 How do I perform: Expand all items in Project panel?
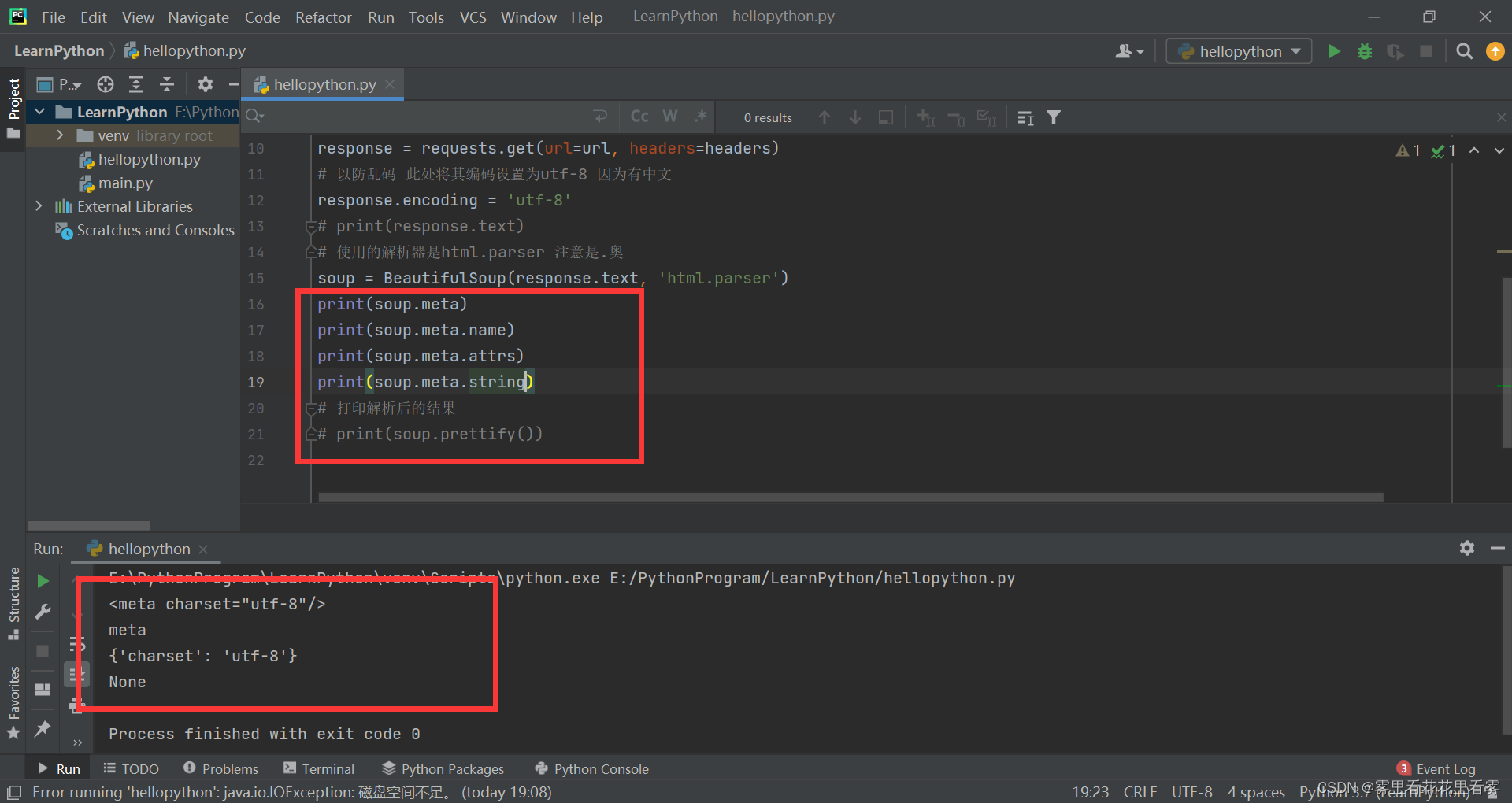136,84
